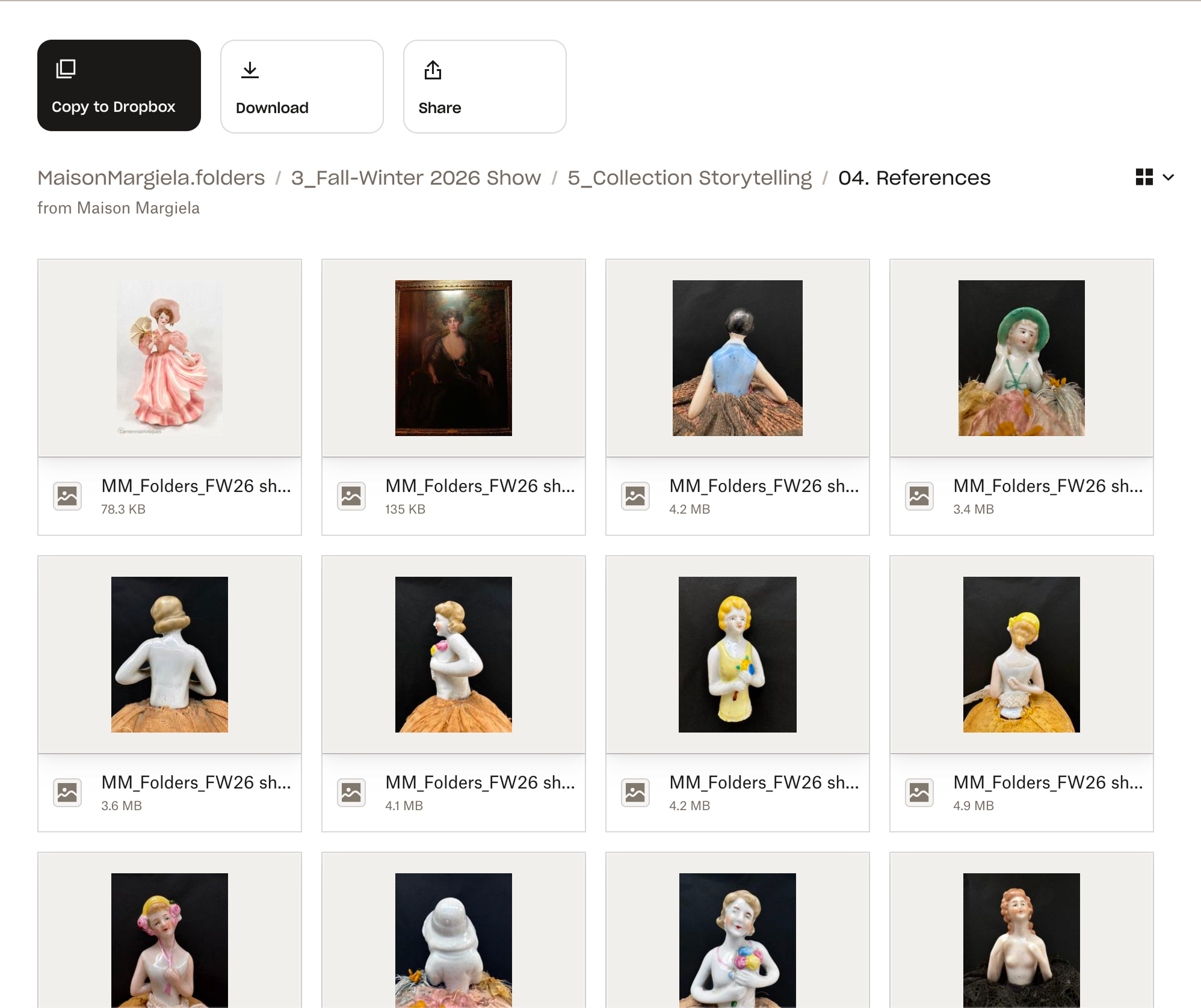Image resolution: width=1201 pixels, height=1008 pixels.
Task: Click image file icon of 4.9 MB file
Action: (919, 793)
